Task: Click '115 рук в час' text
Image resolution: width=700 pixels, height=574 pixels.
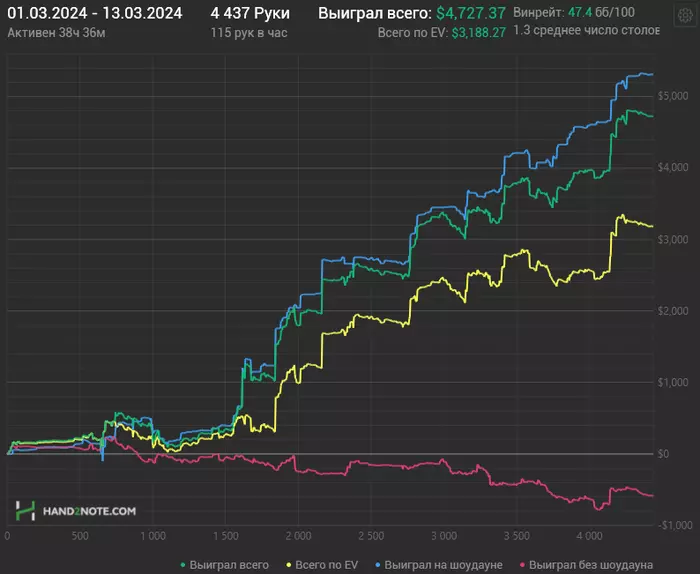Action: click(249, 33)
